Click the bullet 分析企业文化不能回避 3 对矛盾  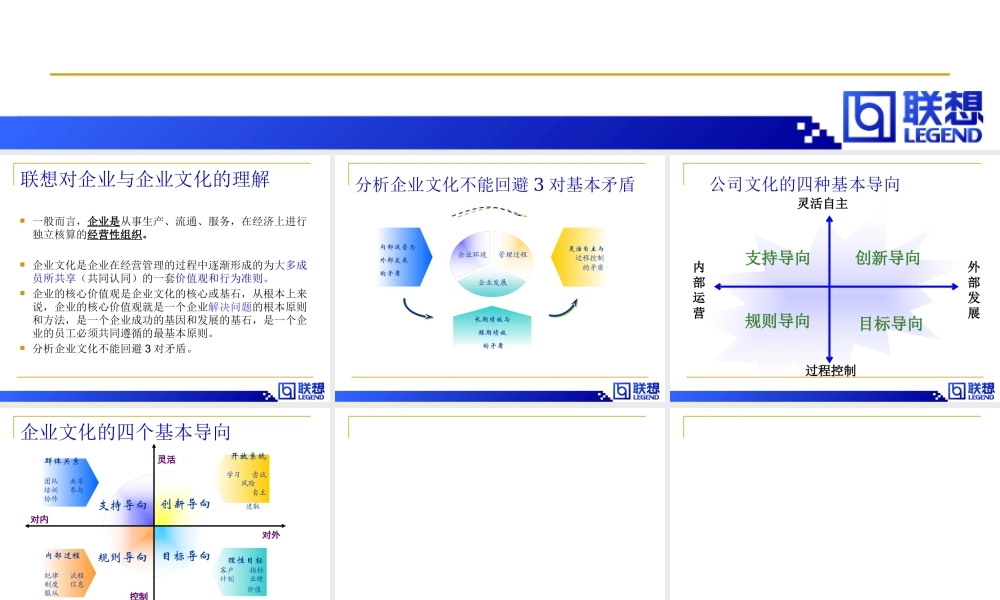tap(113, 349)
